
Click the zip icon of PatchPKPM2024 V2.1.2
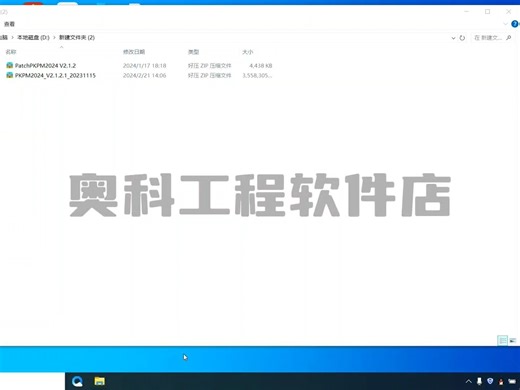point(10,65)
